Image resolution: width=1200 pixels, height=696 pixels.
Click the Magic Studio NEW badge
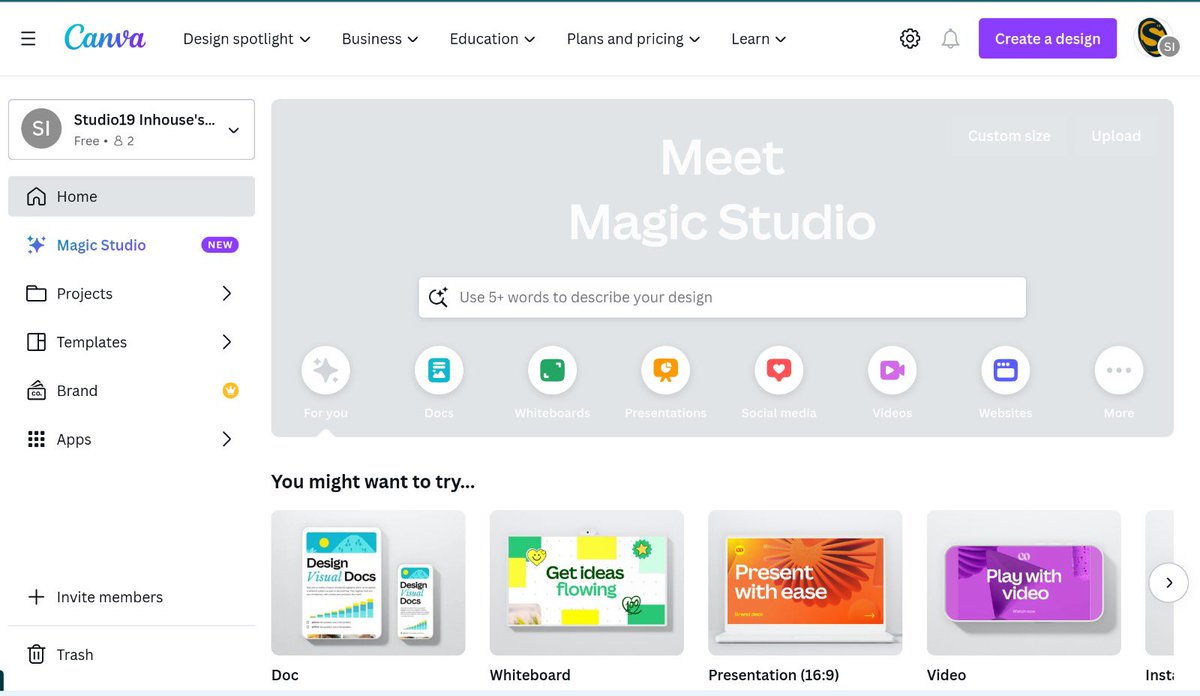[220, 245]
